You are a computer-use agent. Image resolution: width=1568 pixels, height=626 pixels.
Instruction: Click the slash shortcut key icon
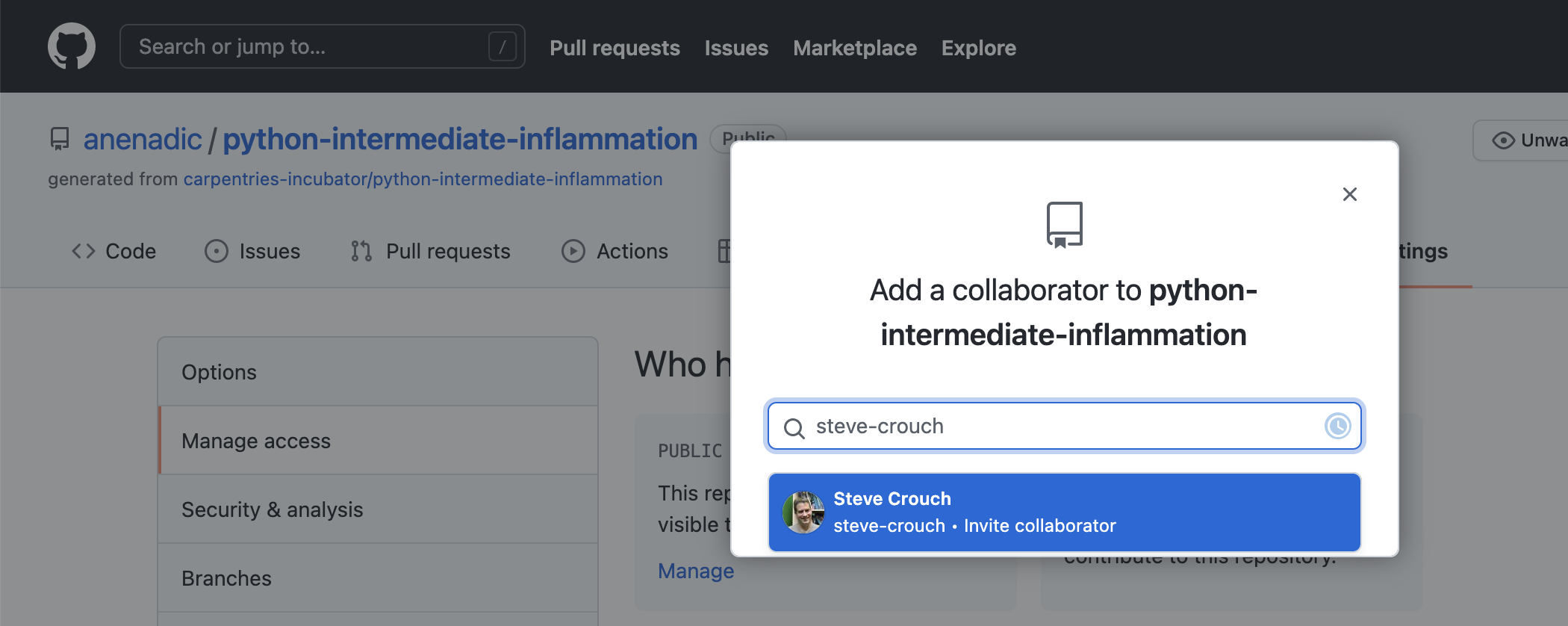[x=502, y=47]
